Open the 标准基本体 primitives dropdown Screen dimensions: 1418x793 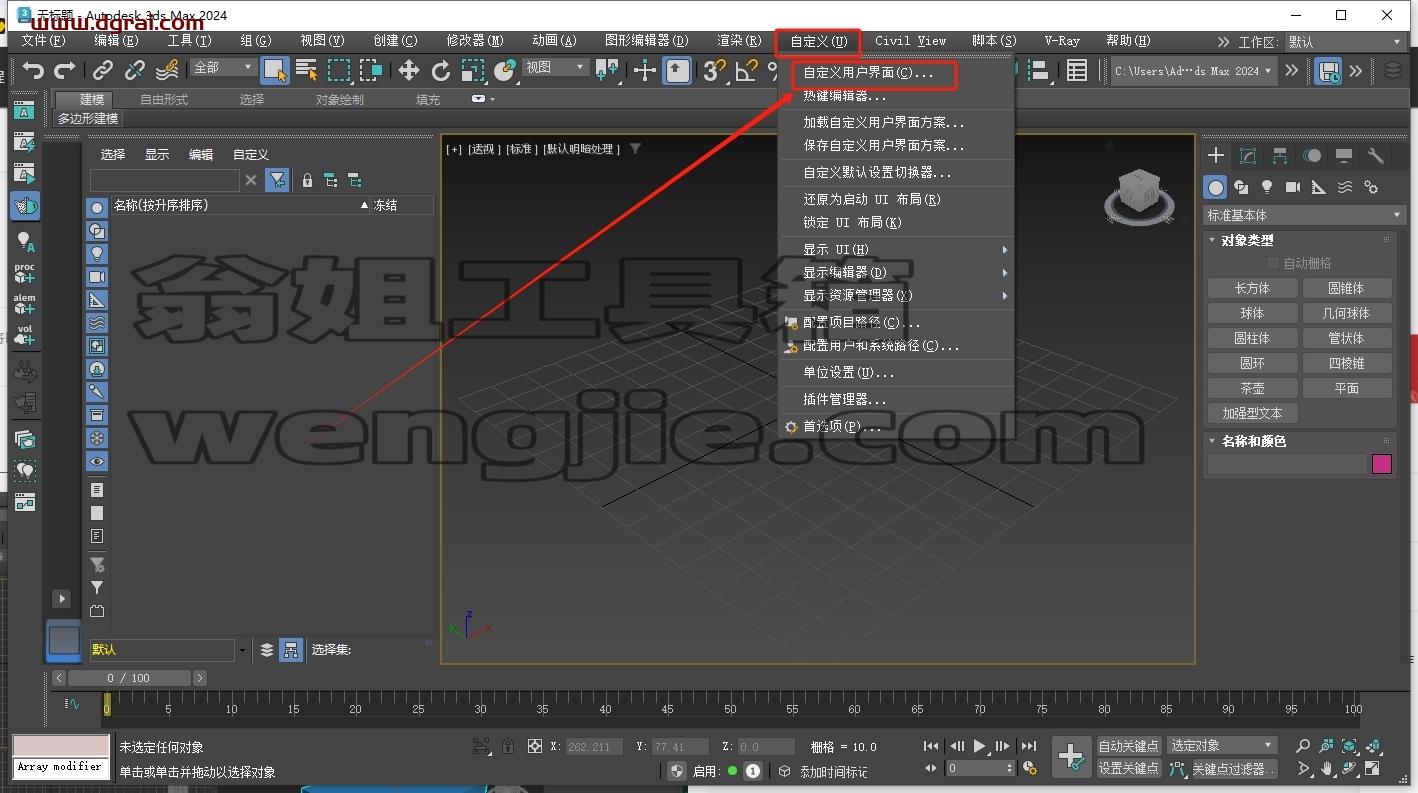click(1304, 215)
